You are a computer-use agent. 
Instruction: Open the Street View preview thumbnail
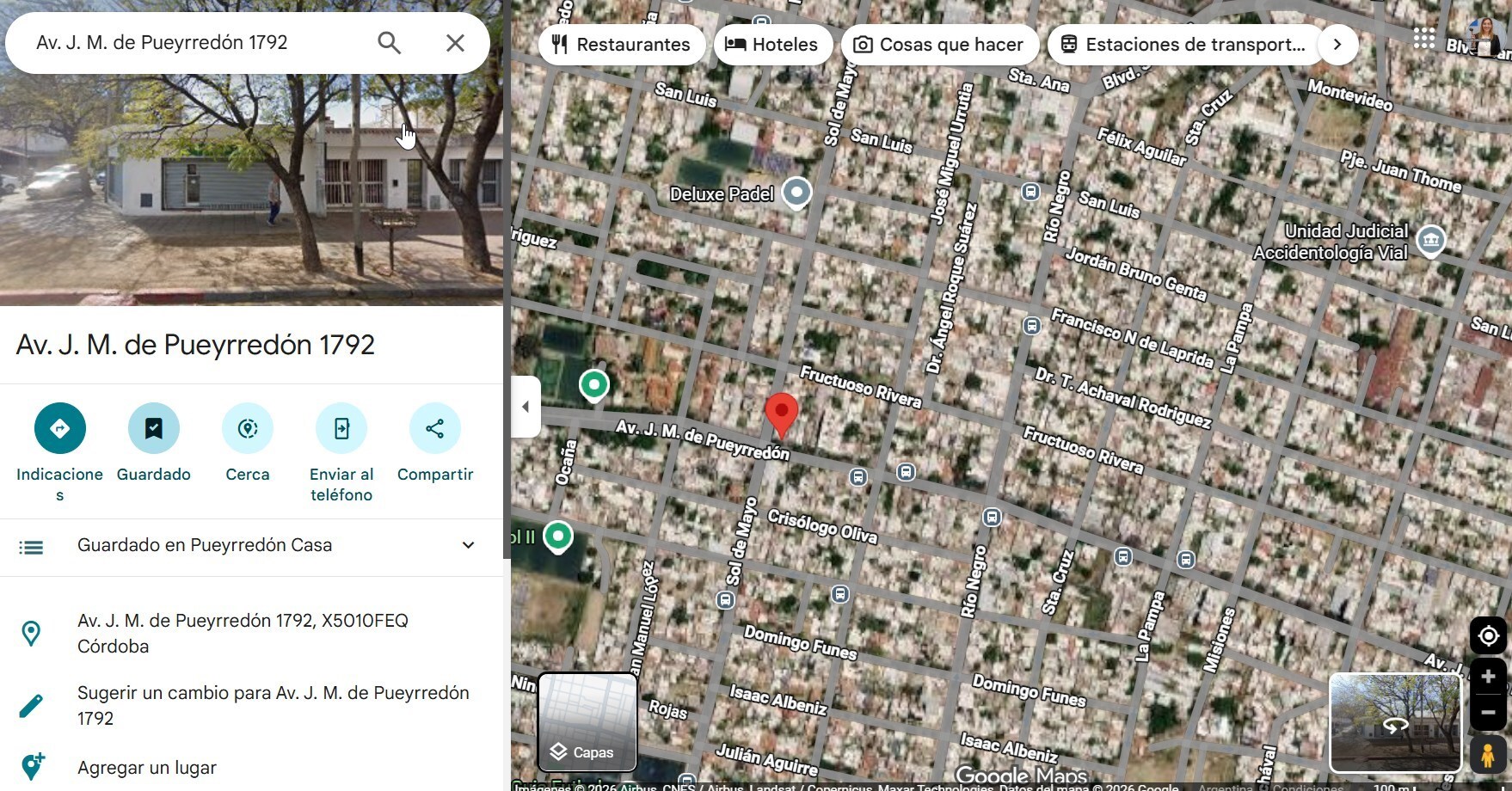1396,723
